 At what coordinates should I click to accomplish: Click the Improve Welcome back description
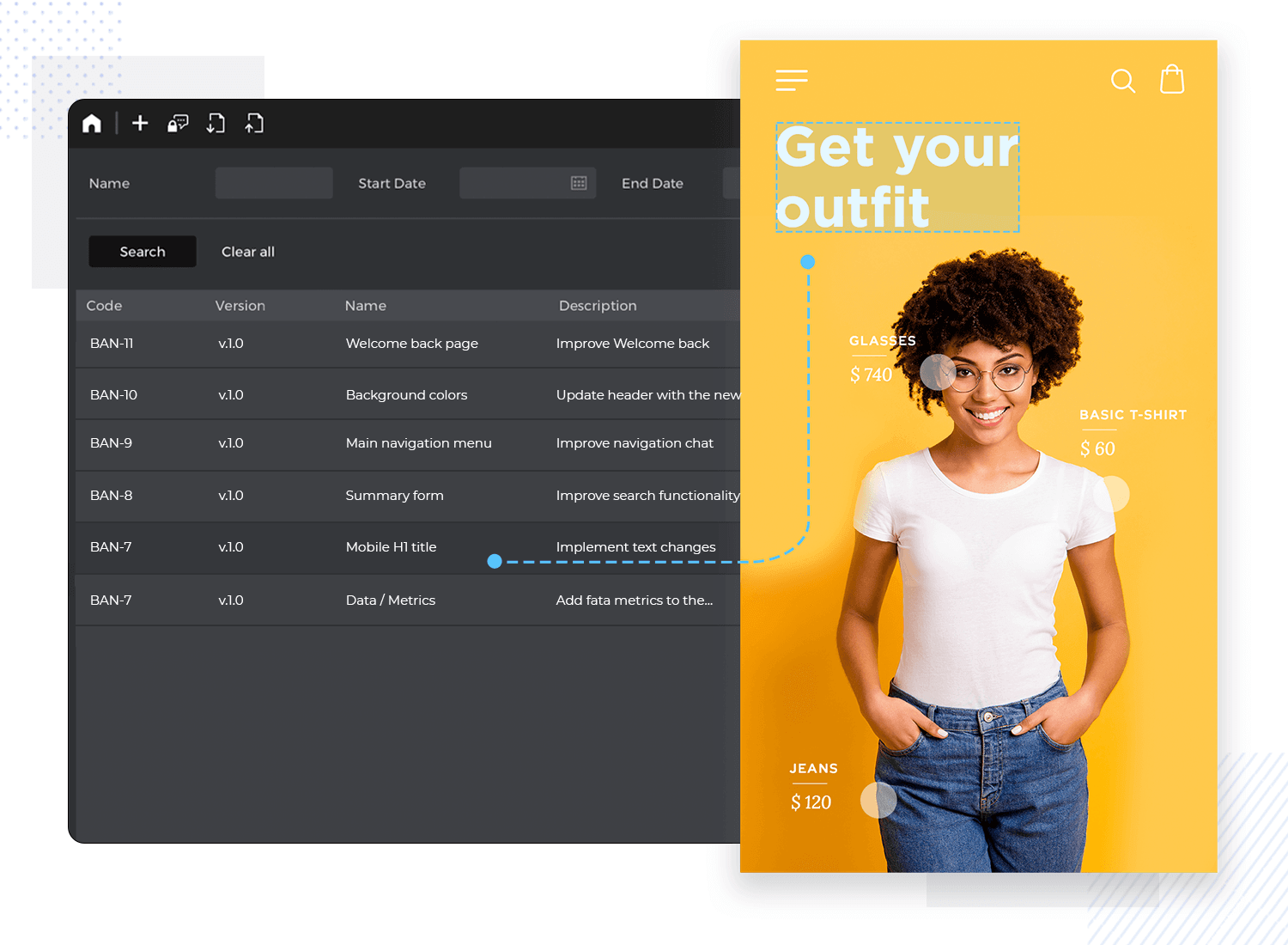[x=633, y=344]
